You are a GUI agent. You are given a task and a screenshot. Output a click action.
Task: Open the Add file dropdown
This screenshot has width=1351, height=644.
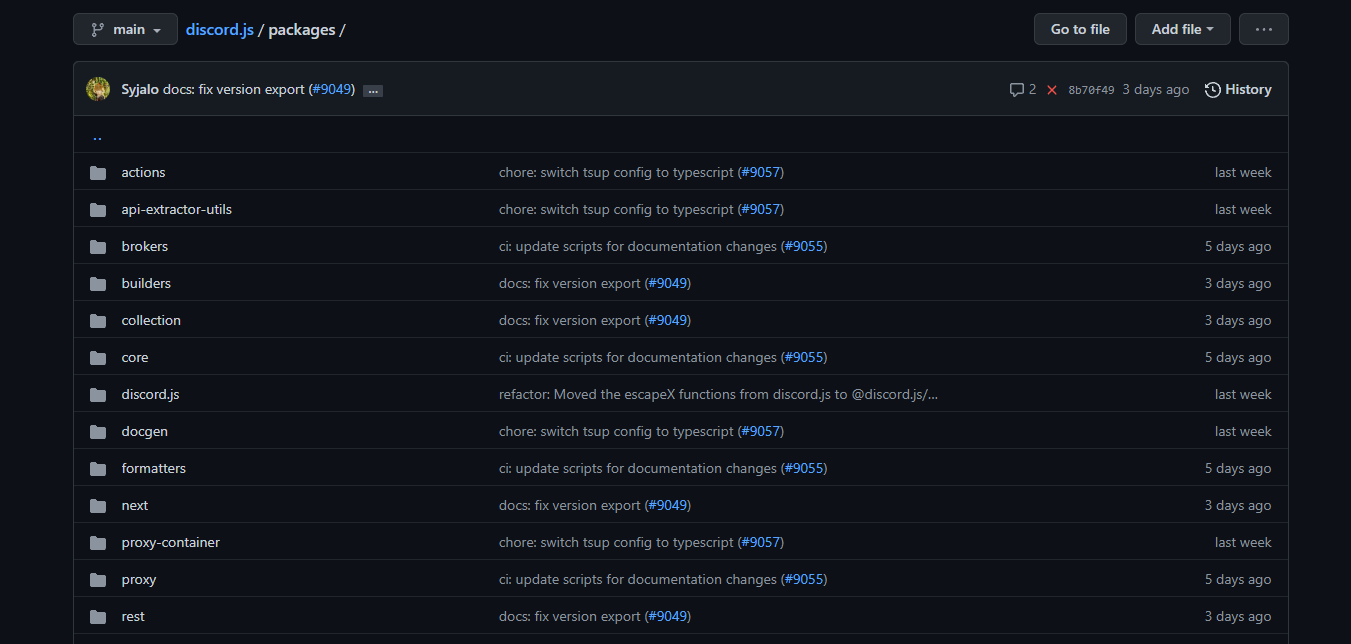tap(1182, 29)
